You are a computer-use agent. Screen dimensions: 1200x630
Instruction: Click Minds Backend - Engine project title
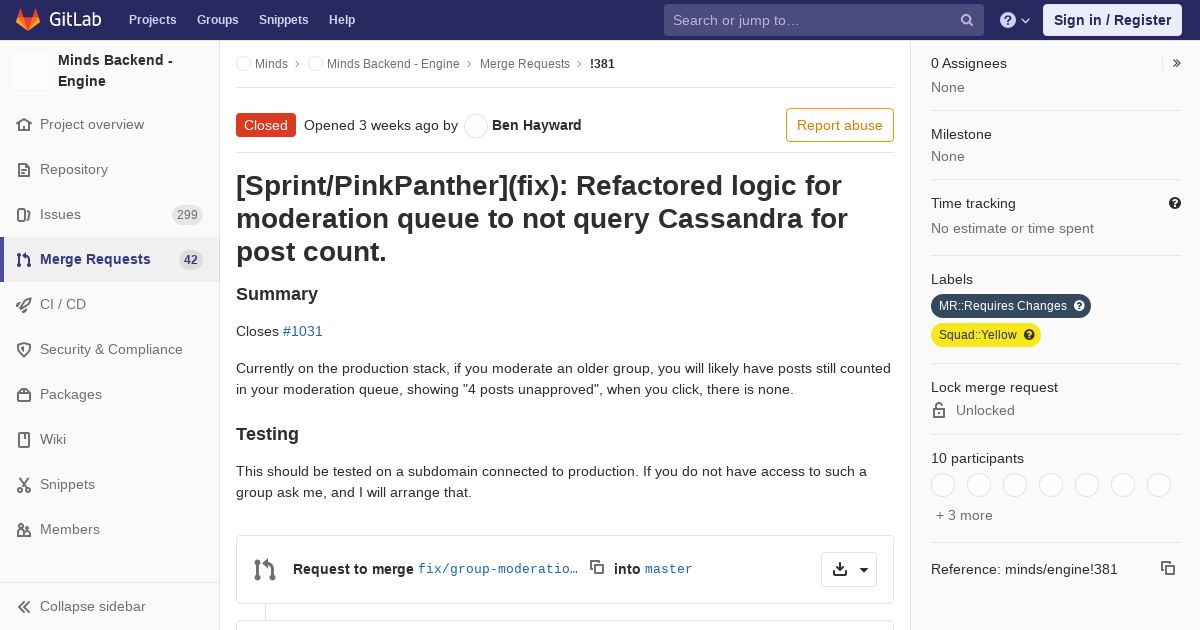coord(115,70)
